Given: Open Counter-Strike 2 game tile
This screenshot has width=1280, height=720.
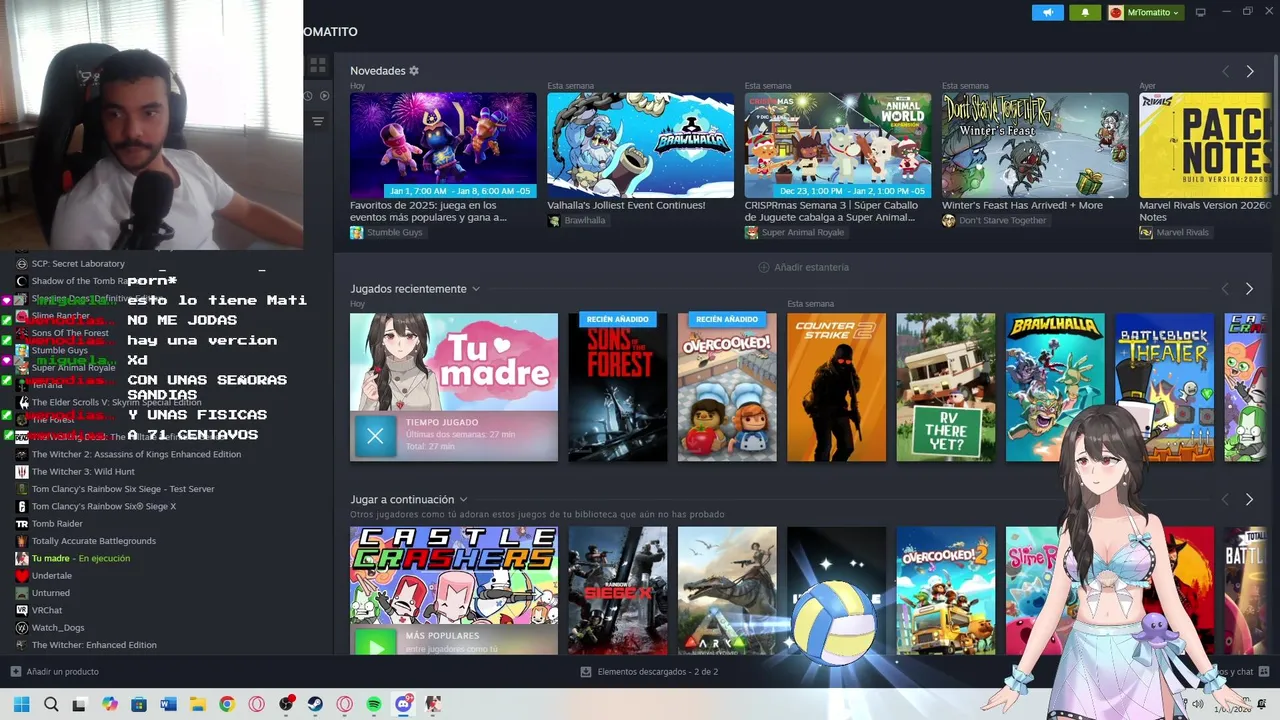Looking at the screenshot, I should pos(836,387).
